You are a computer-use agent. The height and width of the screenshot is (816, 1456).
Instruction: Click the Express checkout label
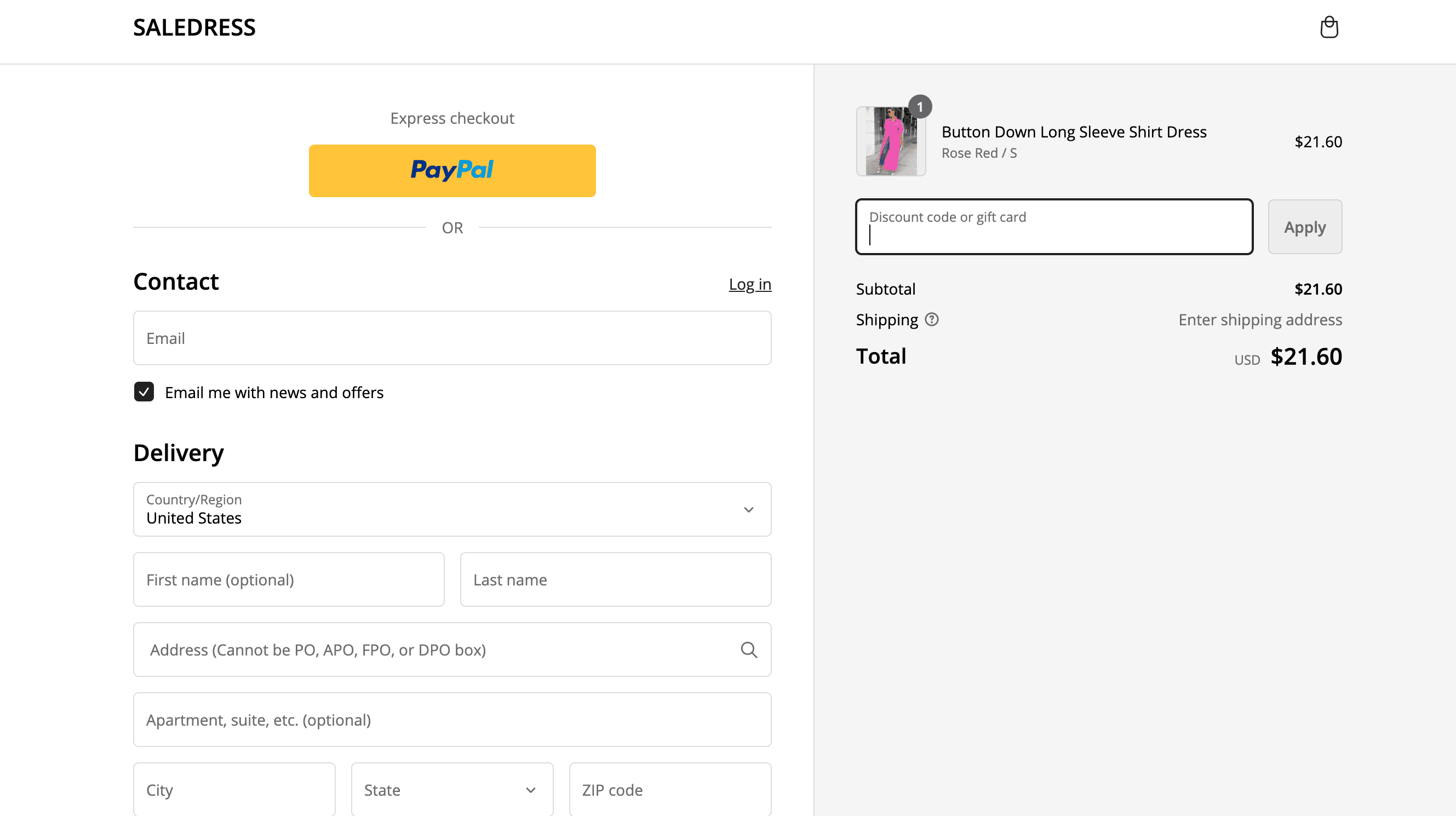[x=452, y=118]
